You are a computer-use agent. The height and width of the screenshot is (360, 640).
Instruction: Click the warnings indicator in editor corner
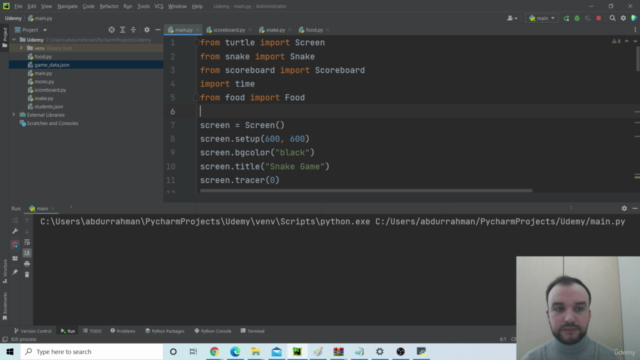point(616,41)
